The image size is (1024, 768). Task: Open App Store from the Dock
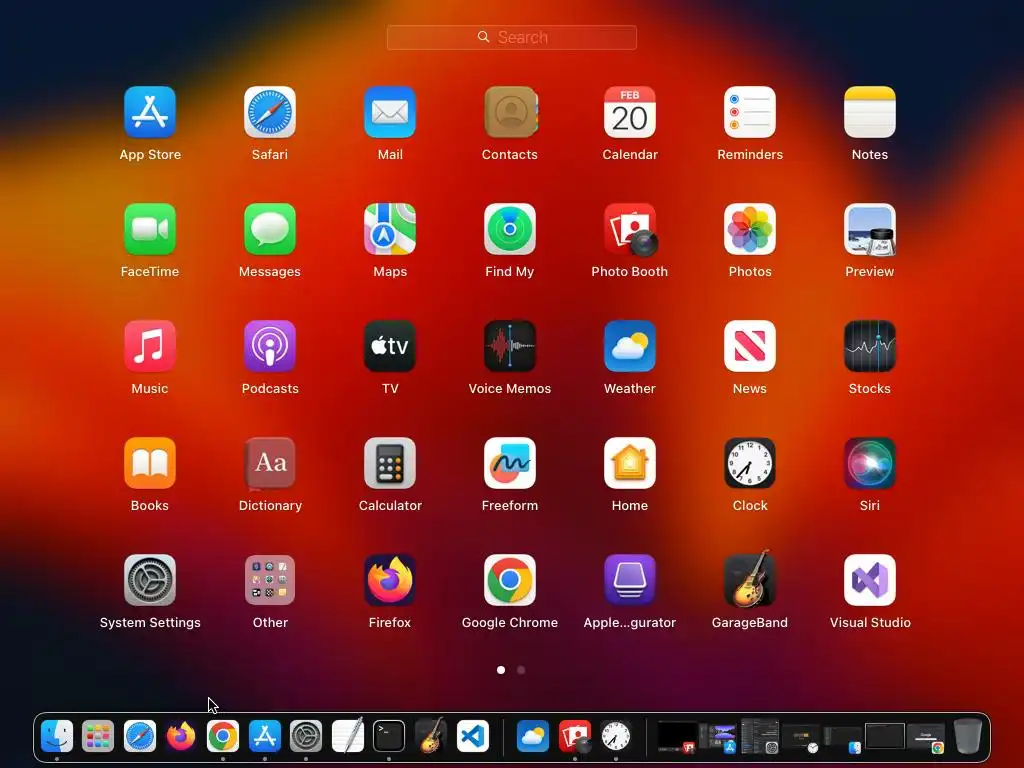click(264, 736)
